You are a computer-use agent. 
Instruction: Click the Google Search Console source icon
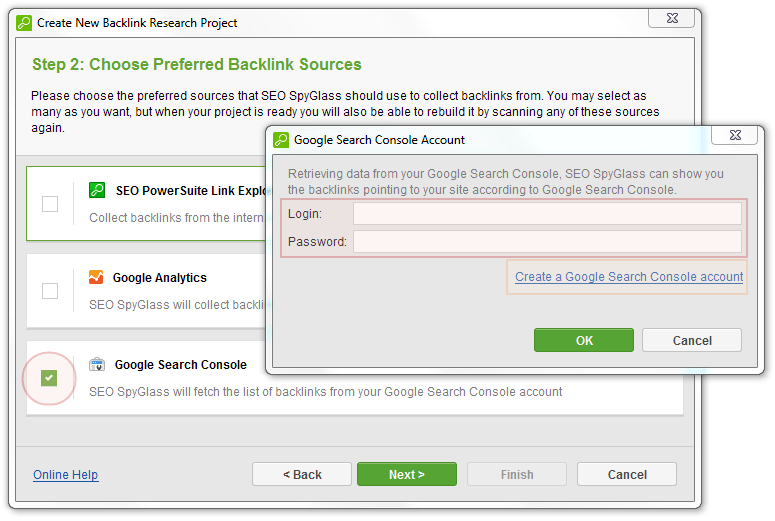(x=97, y=365)
